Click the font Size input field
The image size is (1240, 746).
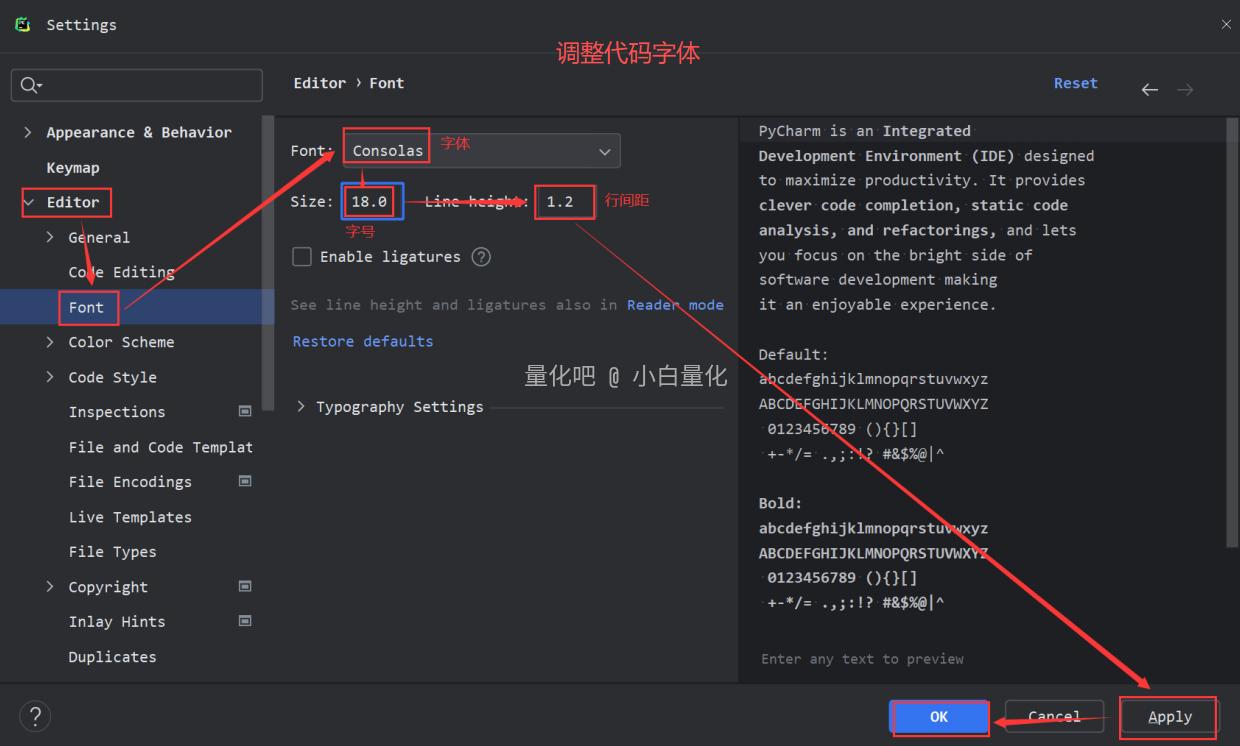point(370,201)
